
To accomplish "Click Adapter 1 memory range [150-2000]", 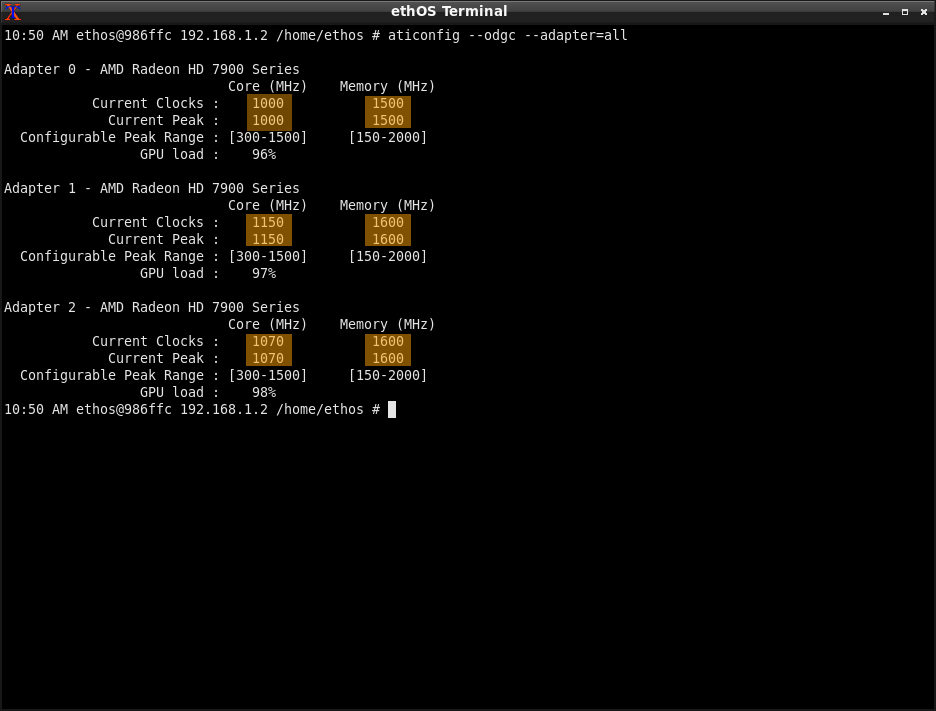I will point(388,256).
